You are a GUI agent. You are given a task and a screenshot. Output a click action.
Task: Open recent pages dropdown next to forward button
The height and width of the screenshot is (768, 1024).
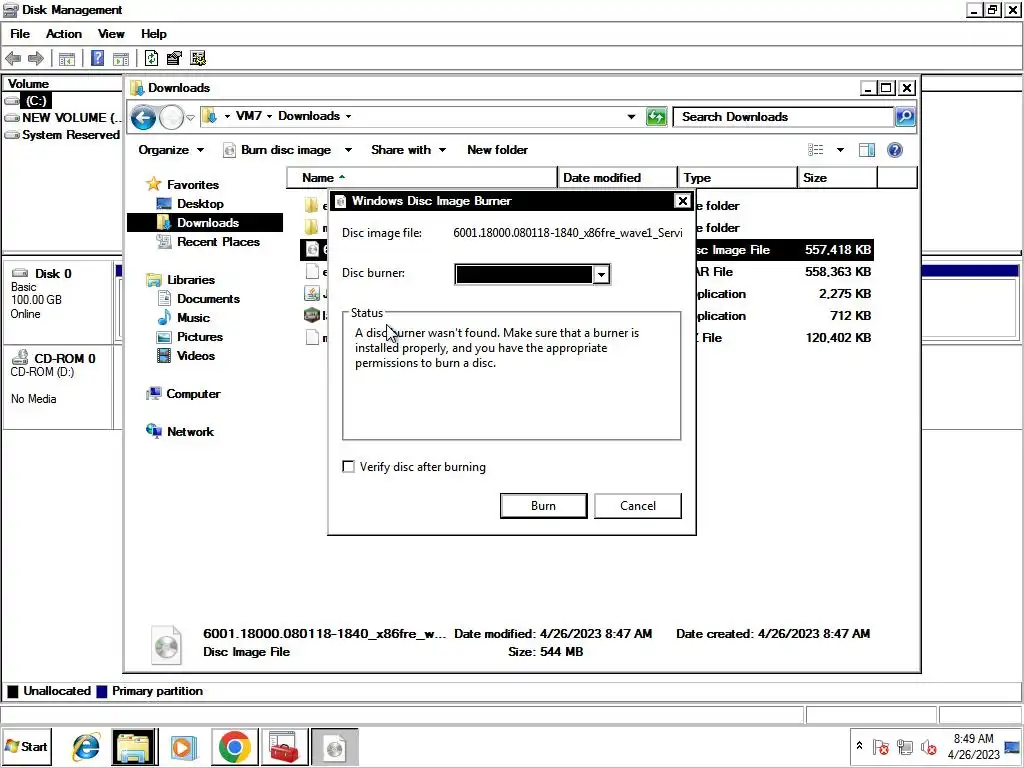(x=190, y=118)
